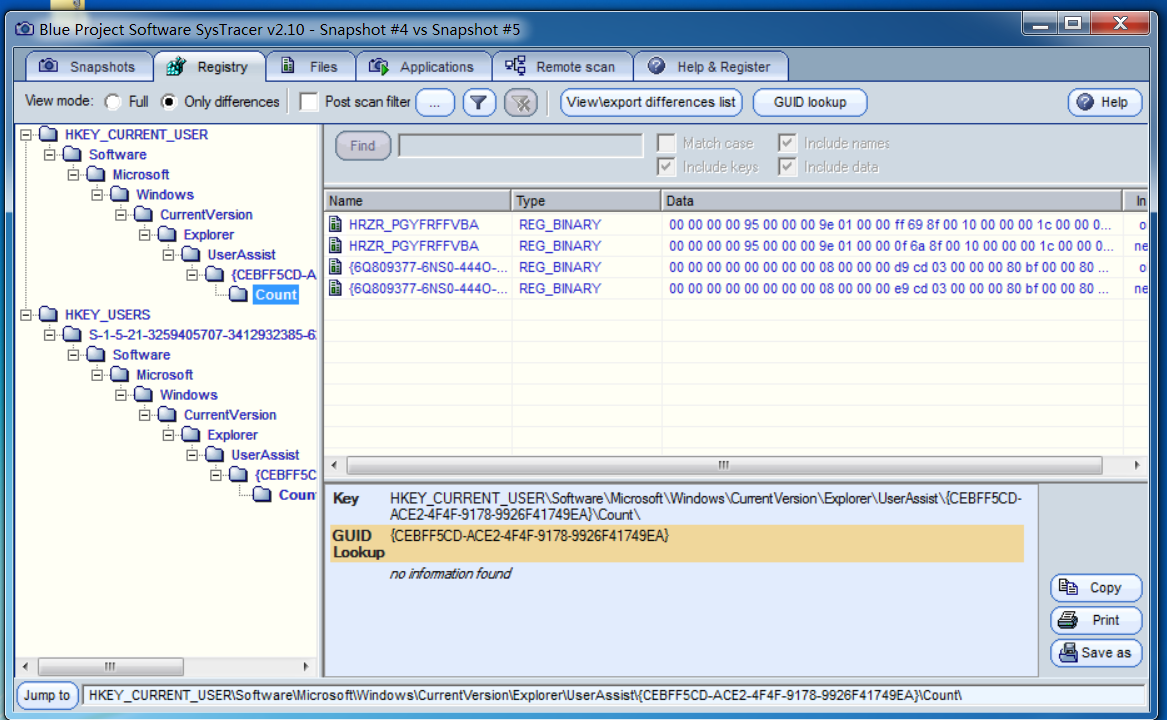Select the HKEY_USERS folder icon
Screen dimensions: 1167x720
(x=48, y=314)
